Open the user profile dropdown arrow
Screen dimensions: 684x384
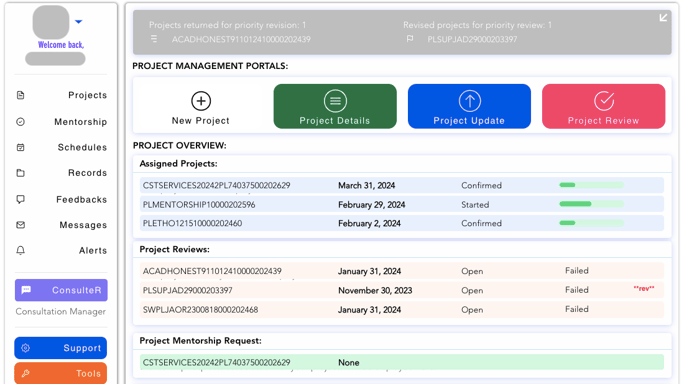(x=79, y=21)
